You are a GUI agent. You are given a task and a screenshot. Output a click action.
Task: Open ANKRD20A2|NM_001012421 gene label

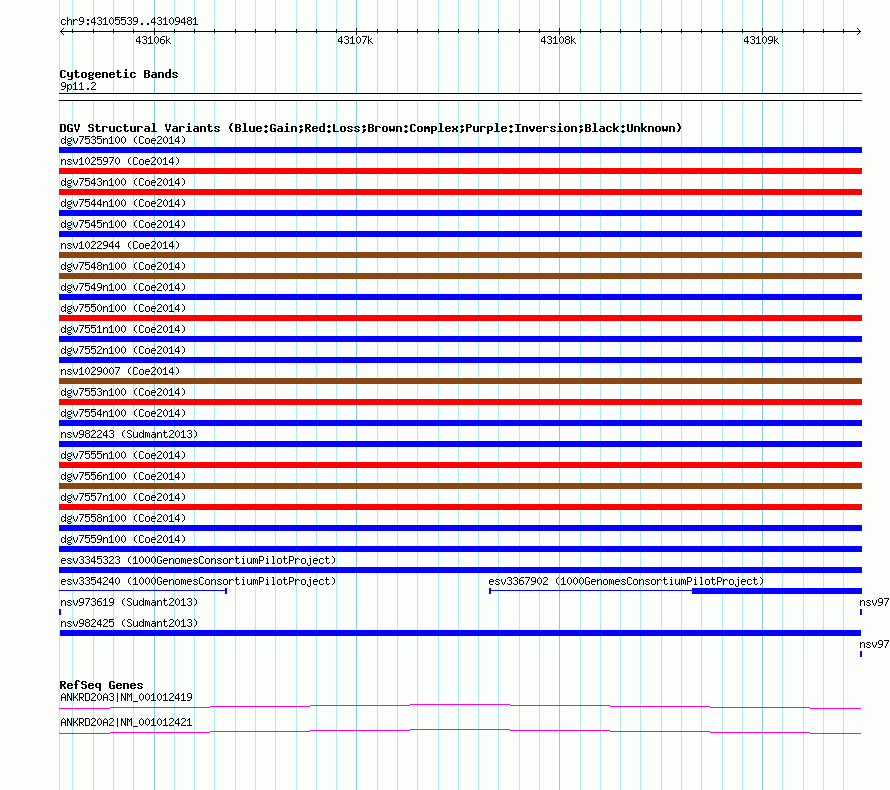[x=126, y=722]
